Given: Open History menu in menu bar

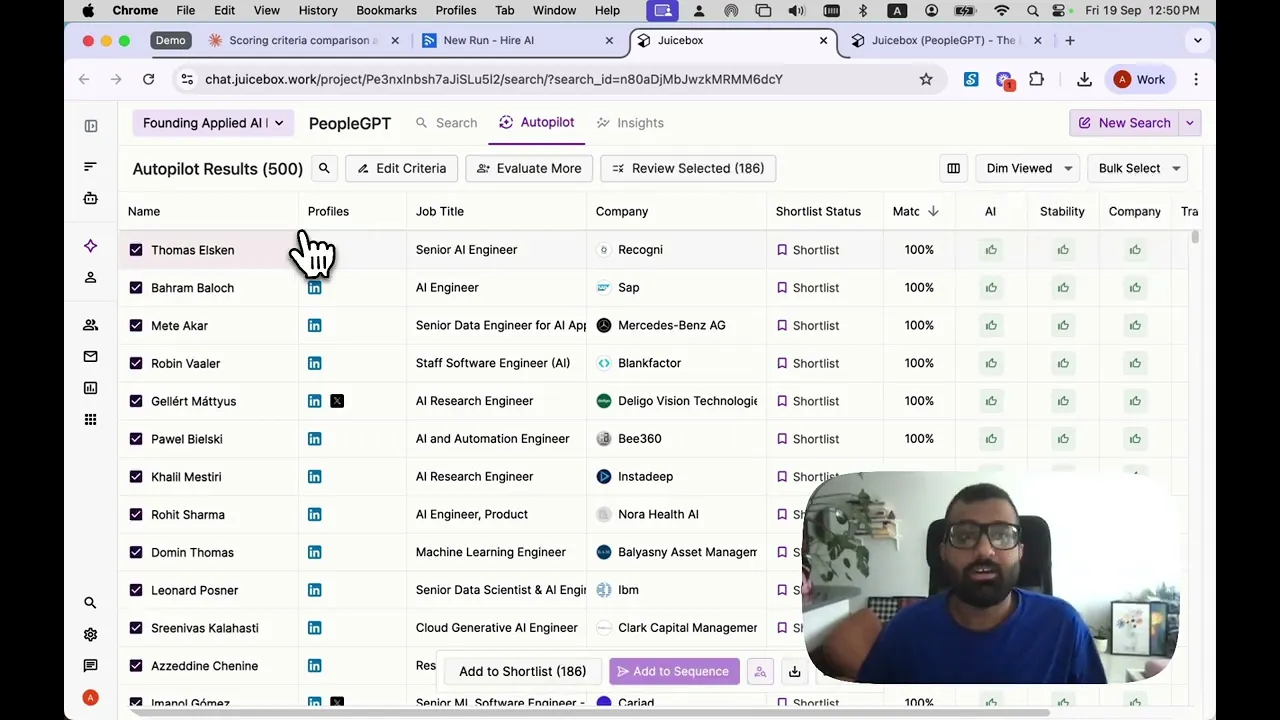Looking at the screenshot, I should point(318,10).
